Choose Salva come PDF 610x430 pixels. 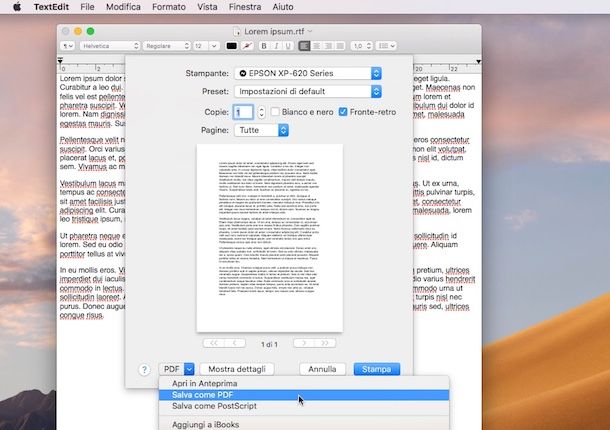(x=304, y=395)
